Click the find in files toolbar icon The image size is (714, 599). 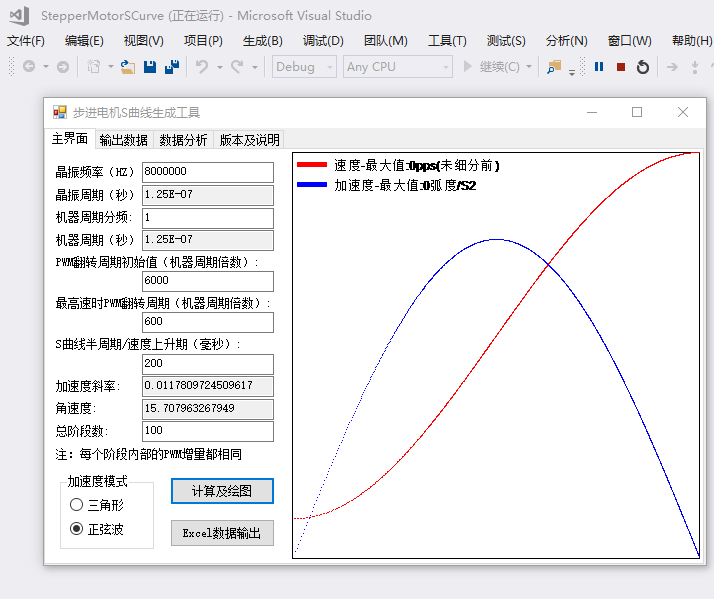[x=554, y=67]
